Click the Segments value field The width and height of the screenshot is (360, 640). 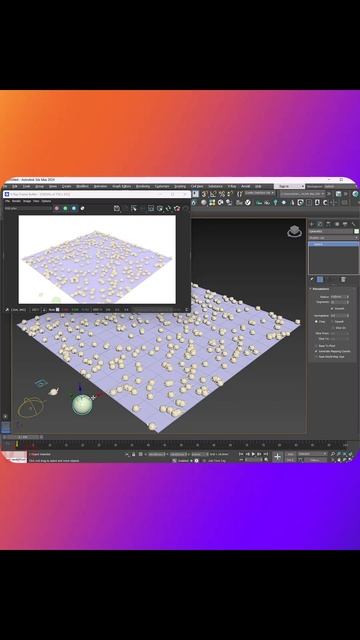click(338, 302)
